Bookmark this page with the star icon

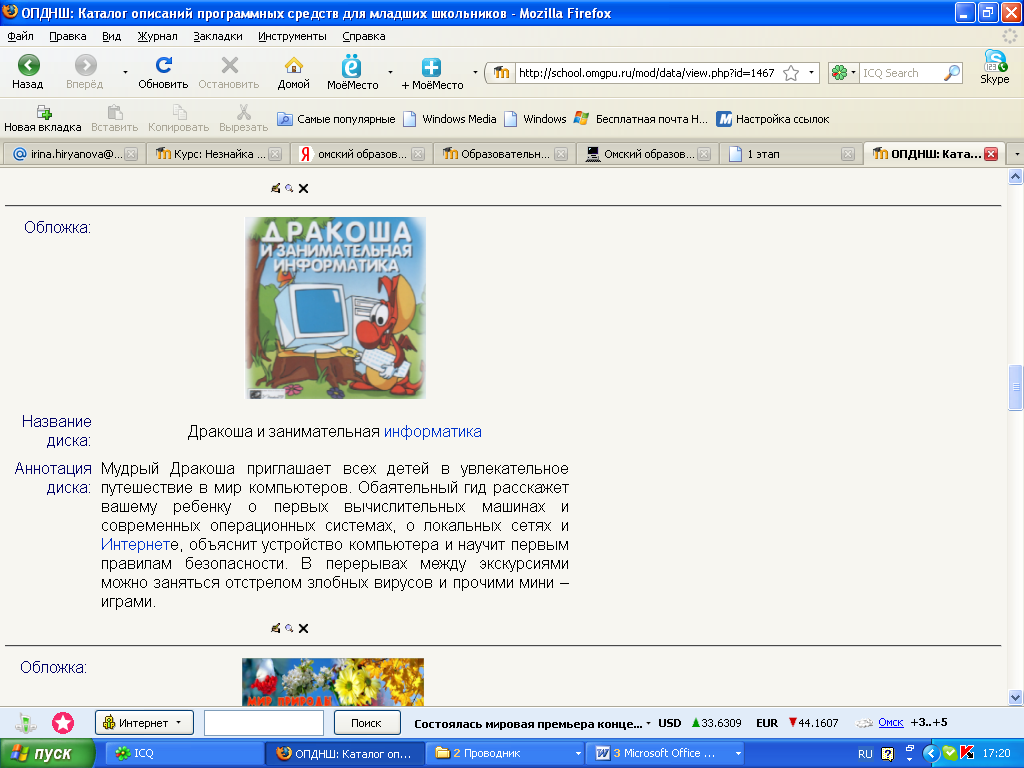tap(791, 73)
